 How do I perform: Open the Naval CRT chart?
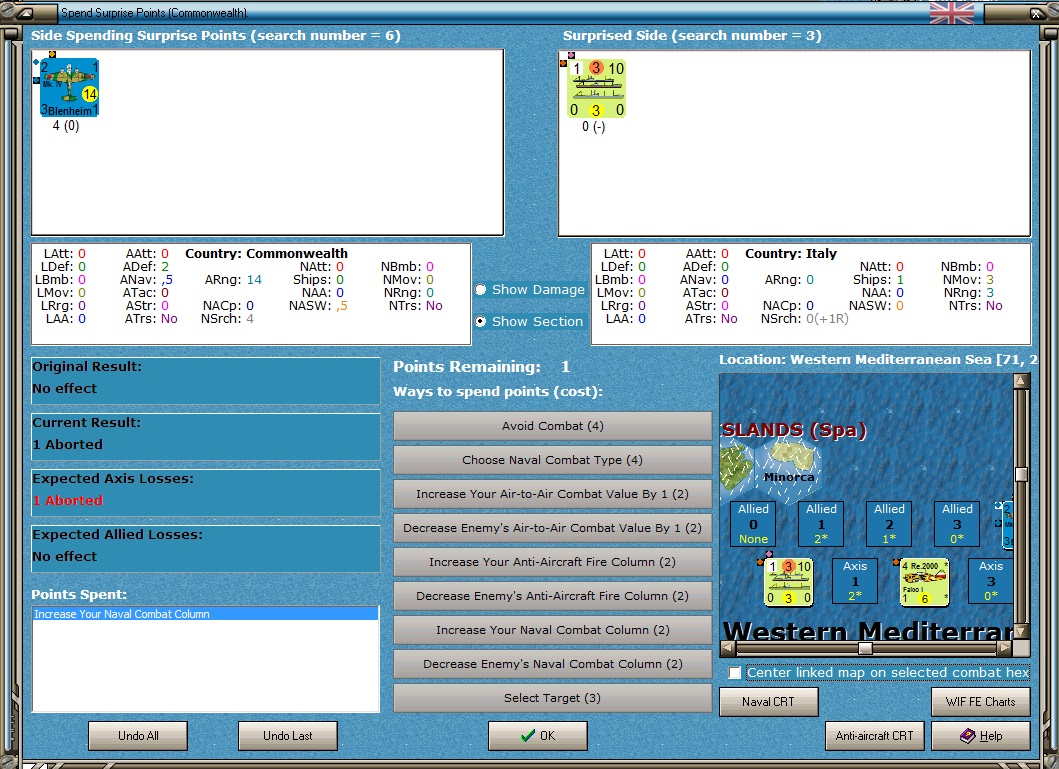(x=769, y=701)
